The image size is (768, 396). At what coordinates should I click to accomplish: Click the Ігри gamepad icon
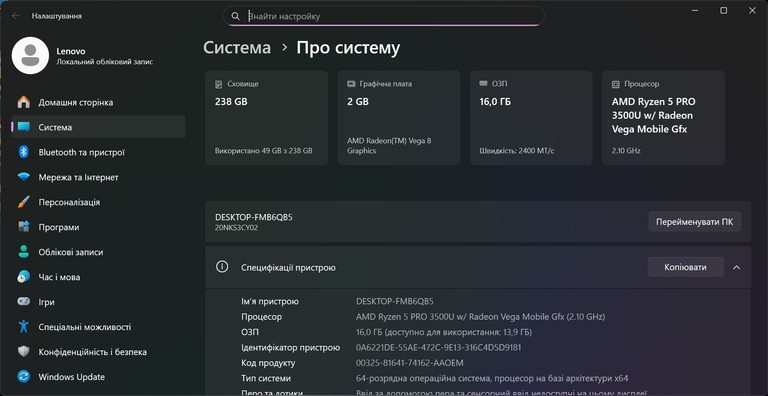click(24, 301)
